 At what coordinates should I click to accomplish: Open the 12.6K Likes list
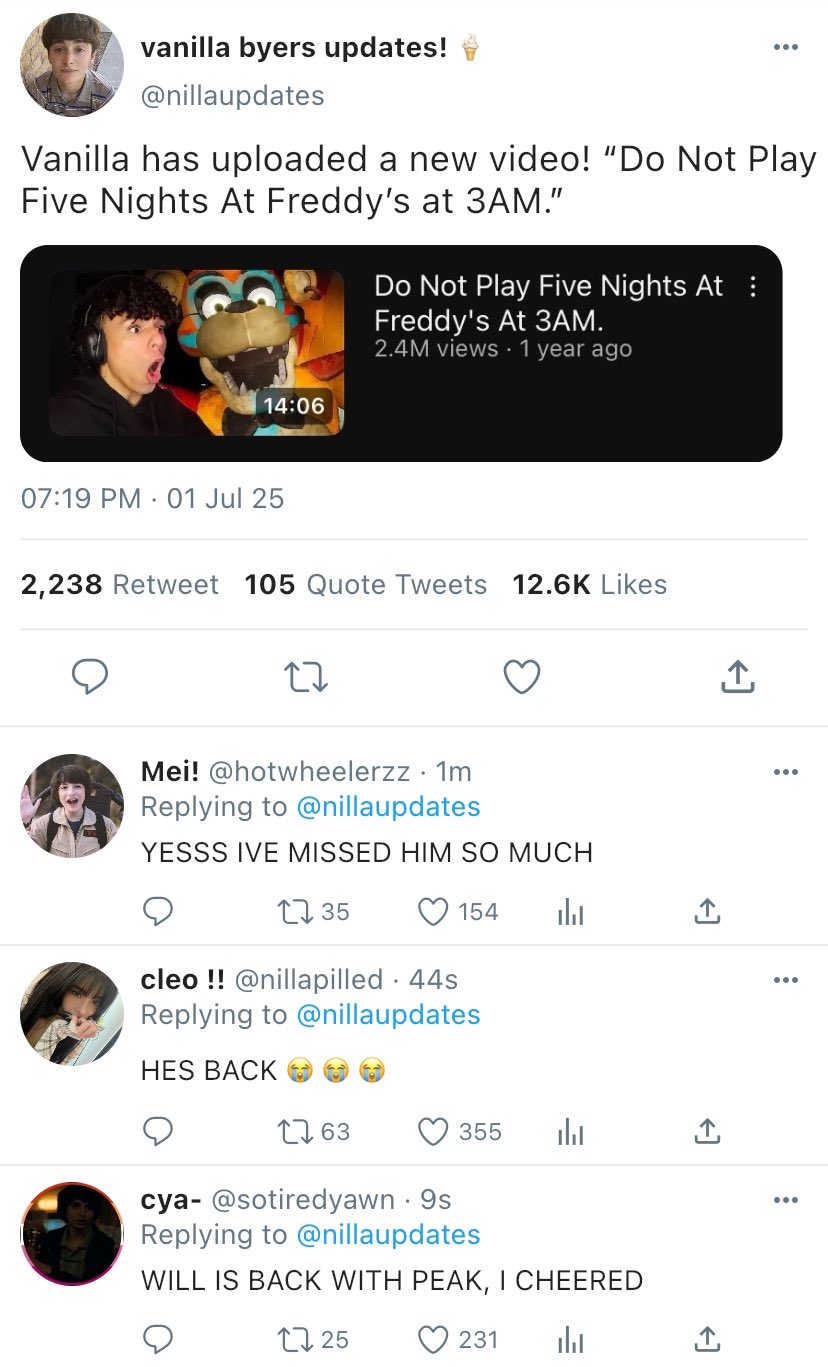pos(590,585)
